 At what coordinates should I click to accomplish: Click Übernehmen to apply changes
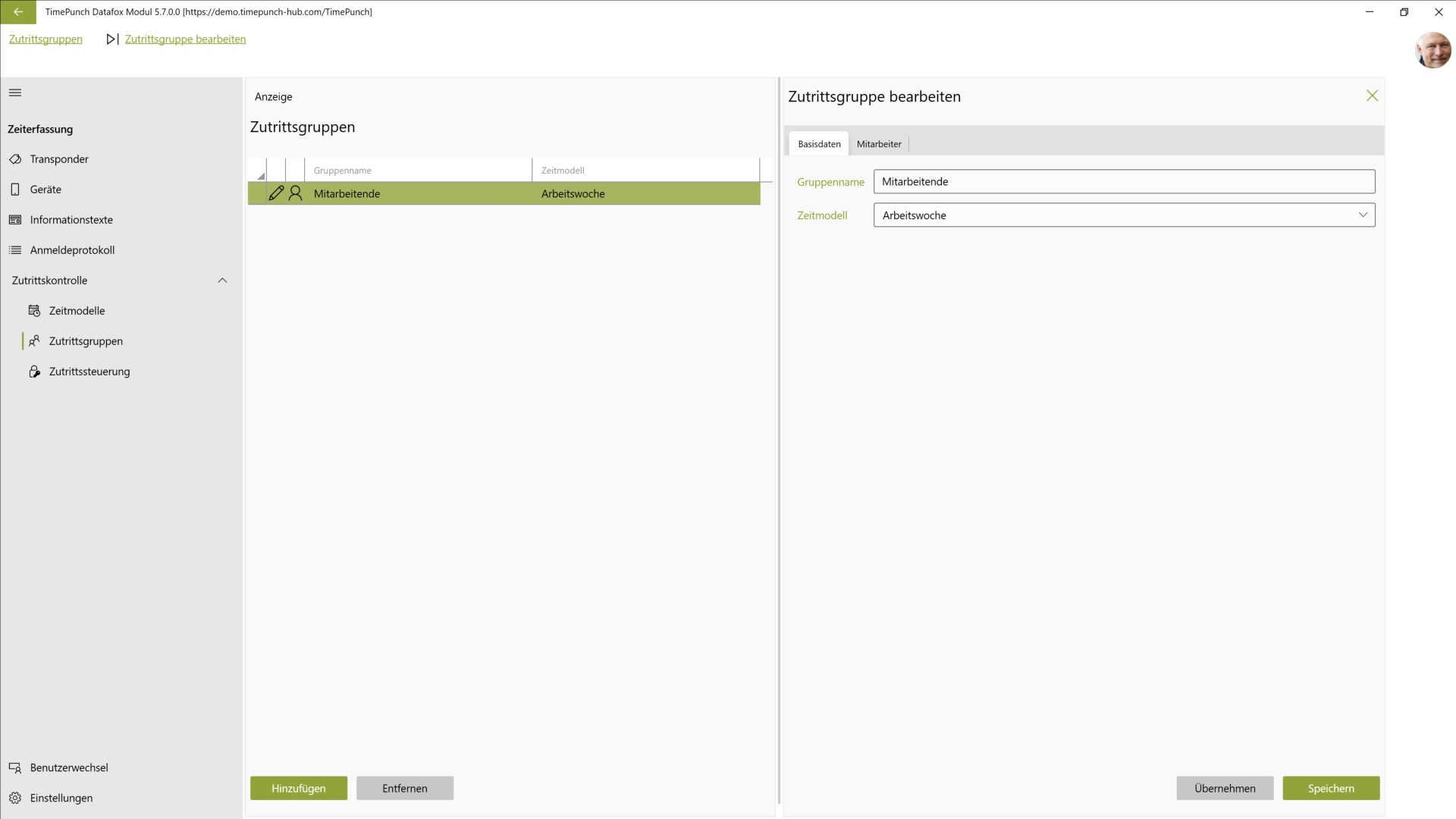click(x=1225, y=788)
